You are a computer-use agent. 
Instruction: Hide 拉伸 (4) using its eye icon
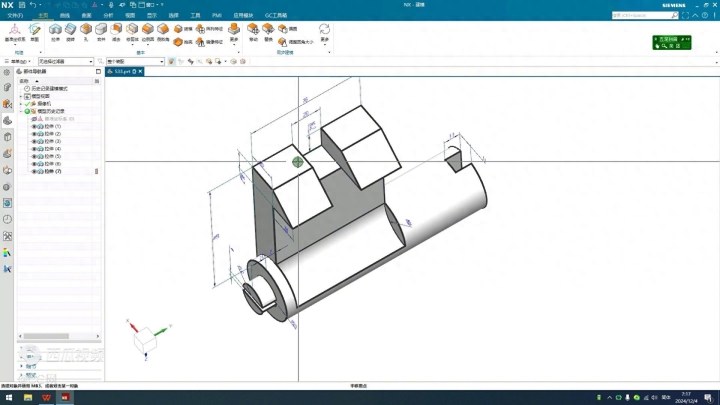pyautogui.click(x=34, y=149)
